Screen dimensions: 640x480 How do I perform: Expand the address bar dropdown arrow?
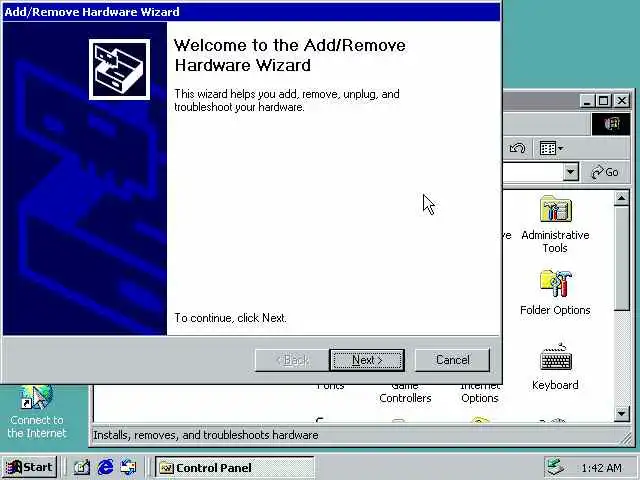571,172
